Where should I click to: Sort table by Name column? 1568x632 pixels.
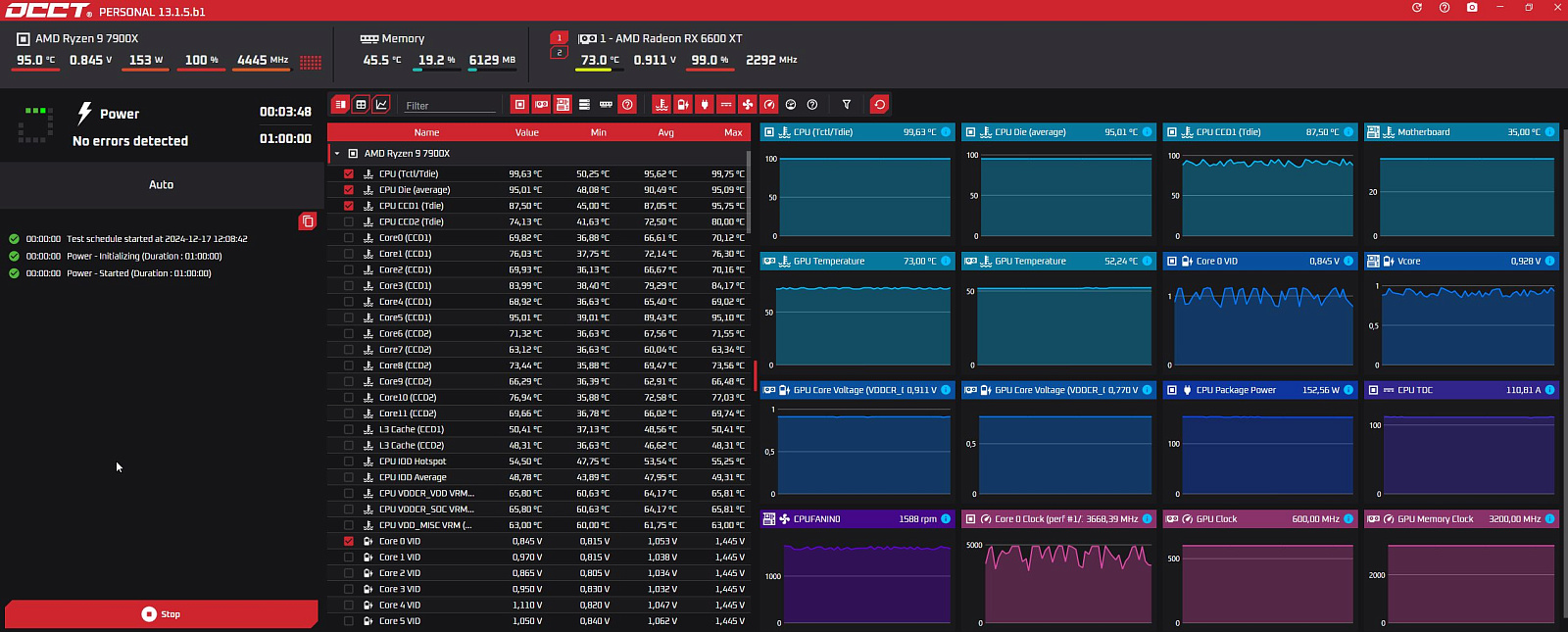426,132
